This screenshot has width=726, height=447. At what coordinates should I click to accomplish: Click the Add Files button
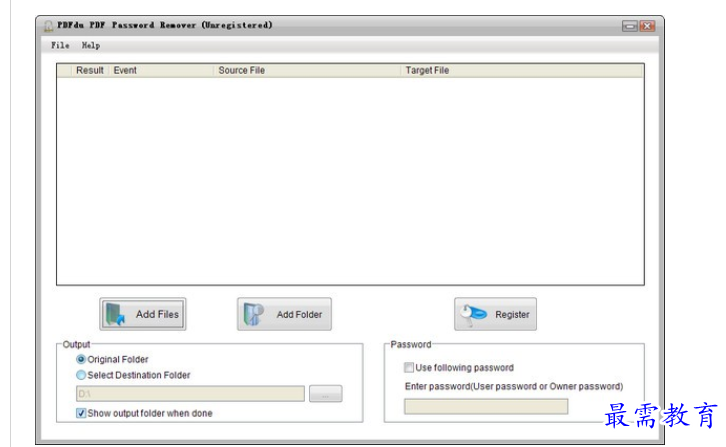[143, 314]
